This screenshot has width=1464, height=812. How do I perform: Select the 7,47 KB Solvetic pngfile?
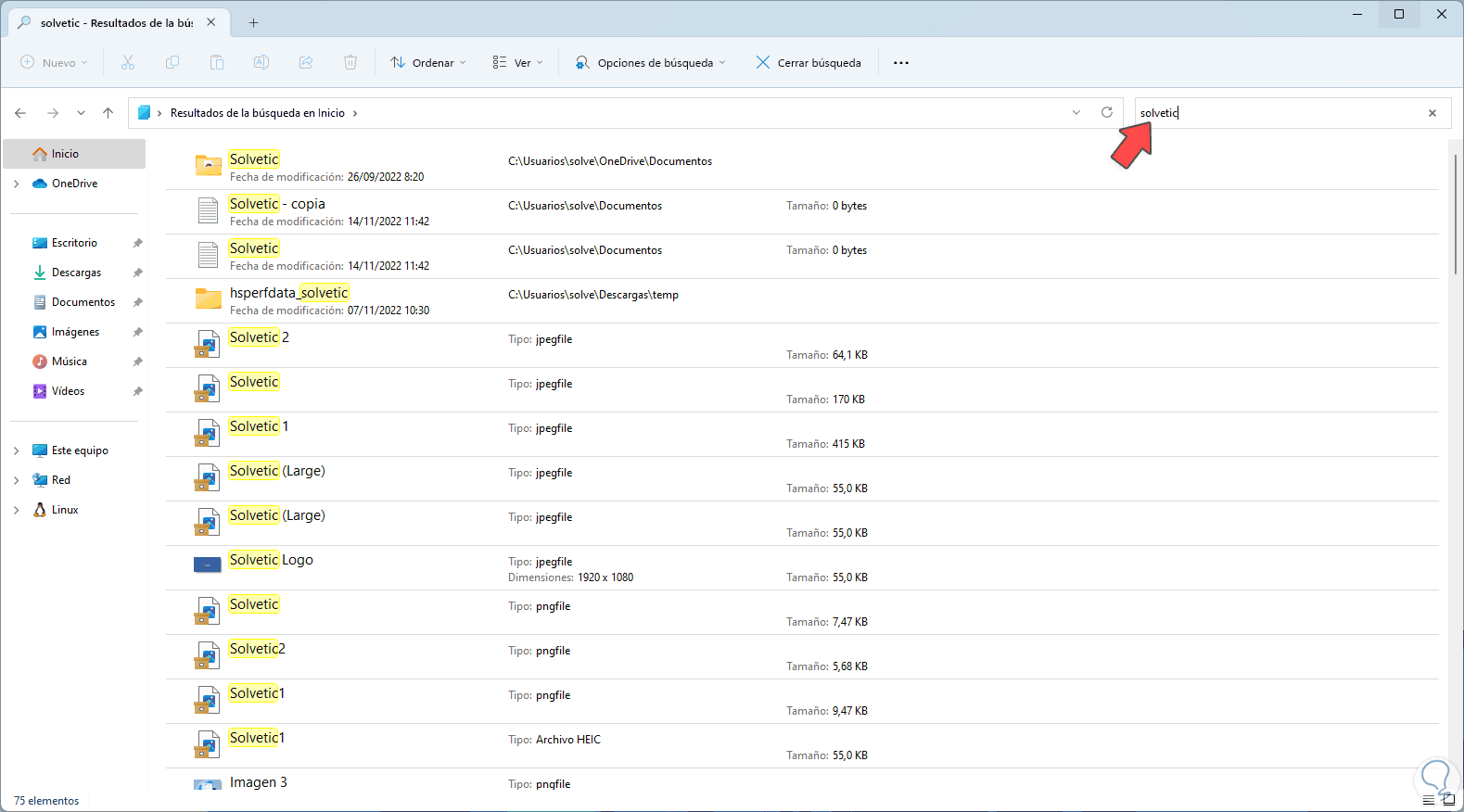pos(802,613)
